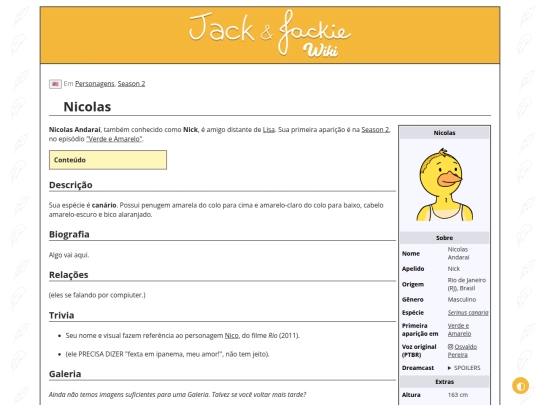This screenshot has width=540, height=405.
Task: Click the "Rio de Janeiro (RJ), Brasil" origin value
Action: 467,284
